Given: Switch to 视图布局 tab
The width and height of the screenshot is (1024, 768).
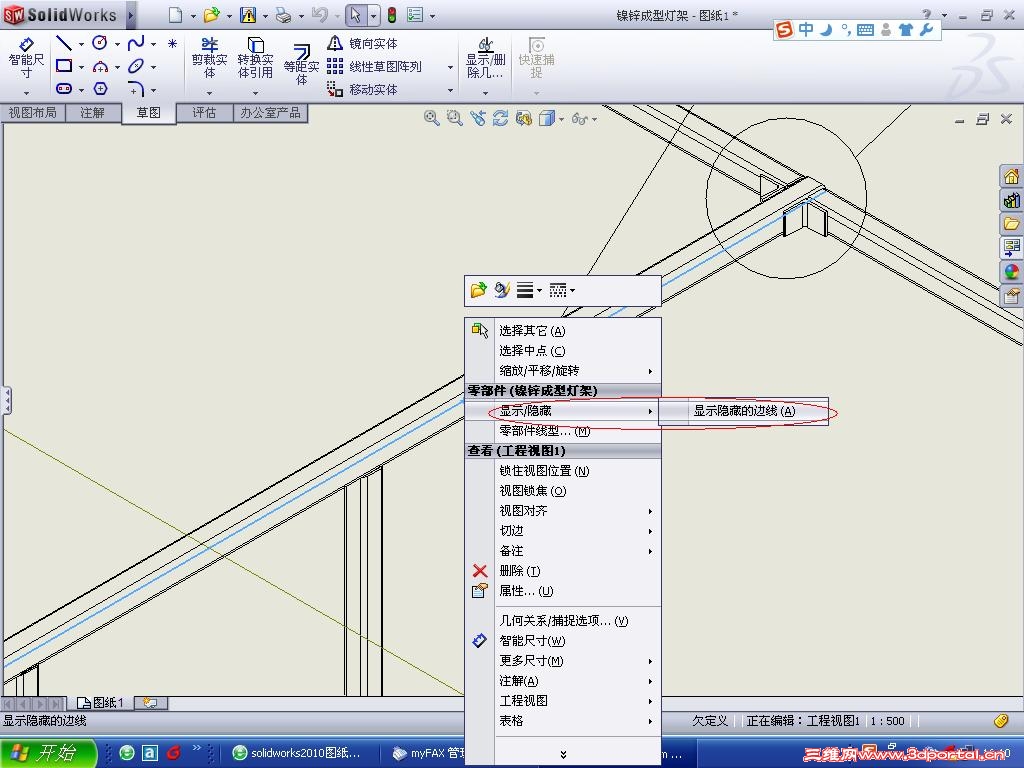Looking at the screenshot, I should 33,112.
